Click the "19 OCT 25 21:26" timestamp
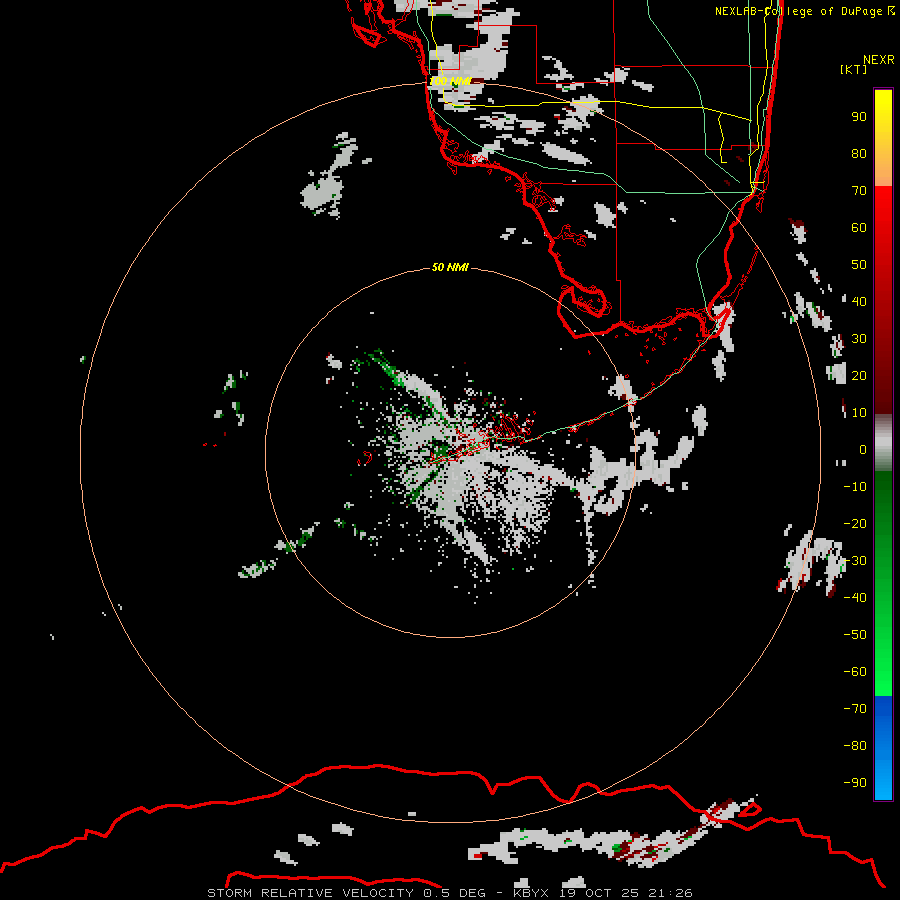Screen dimensions: 900x900 (626, 893)
